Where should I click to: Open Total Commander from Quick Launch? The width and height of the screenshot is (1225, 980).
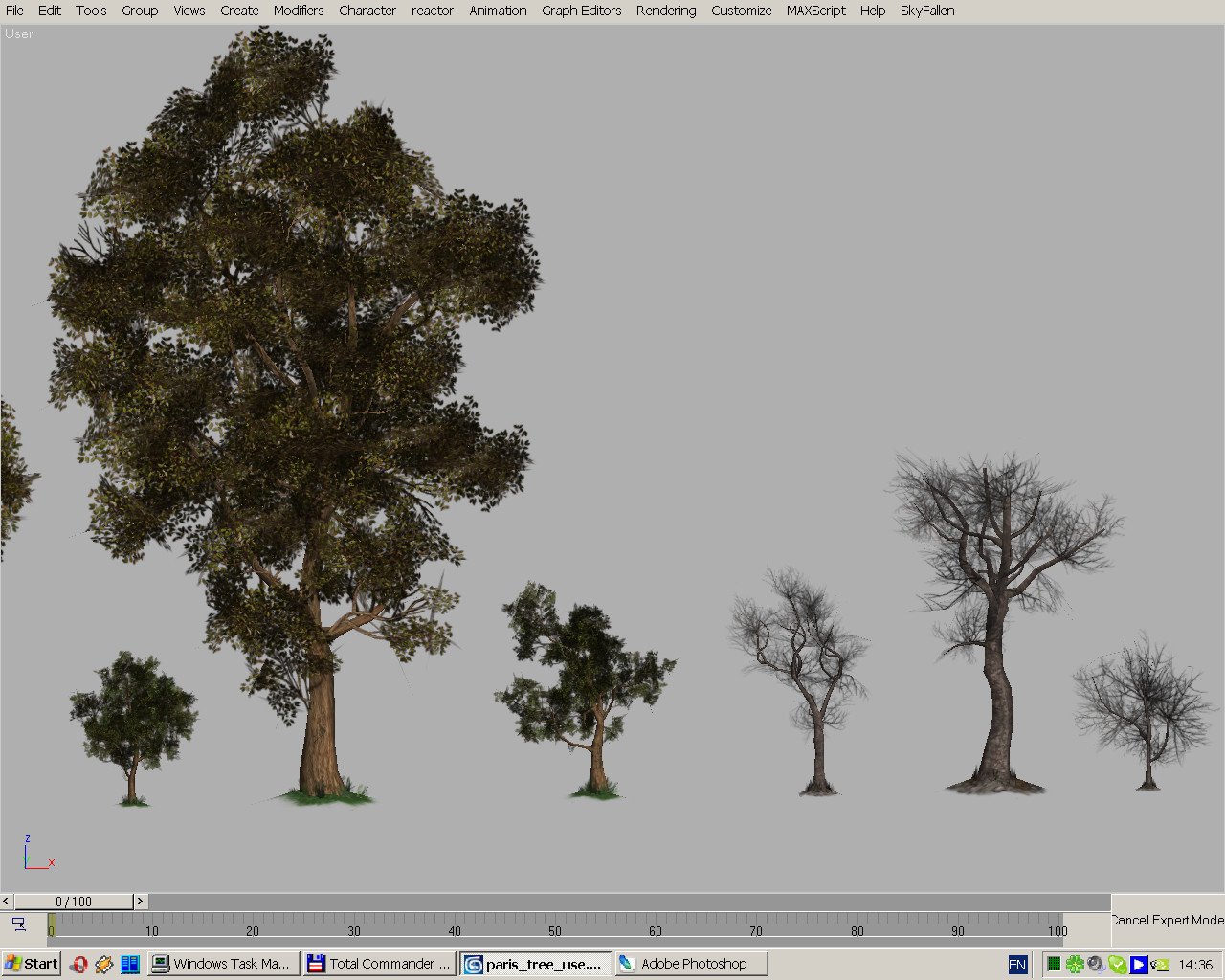pos(130,964)
